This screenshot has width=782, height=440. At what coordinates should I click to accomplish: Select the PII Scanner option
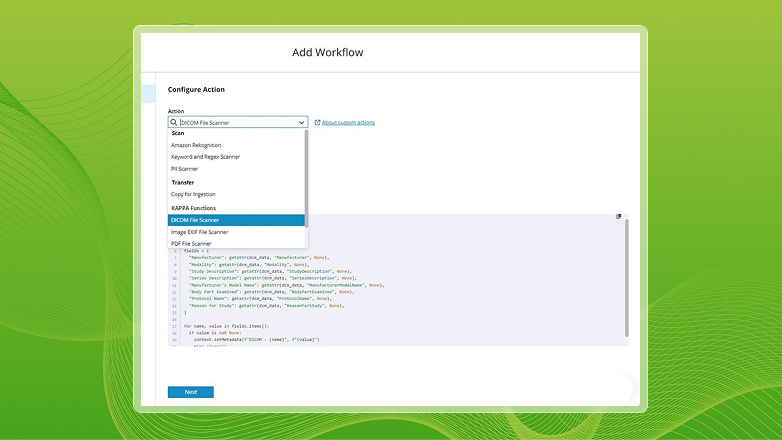point(236,169)
